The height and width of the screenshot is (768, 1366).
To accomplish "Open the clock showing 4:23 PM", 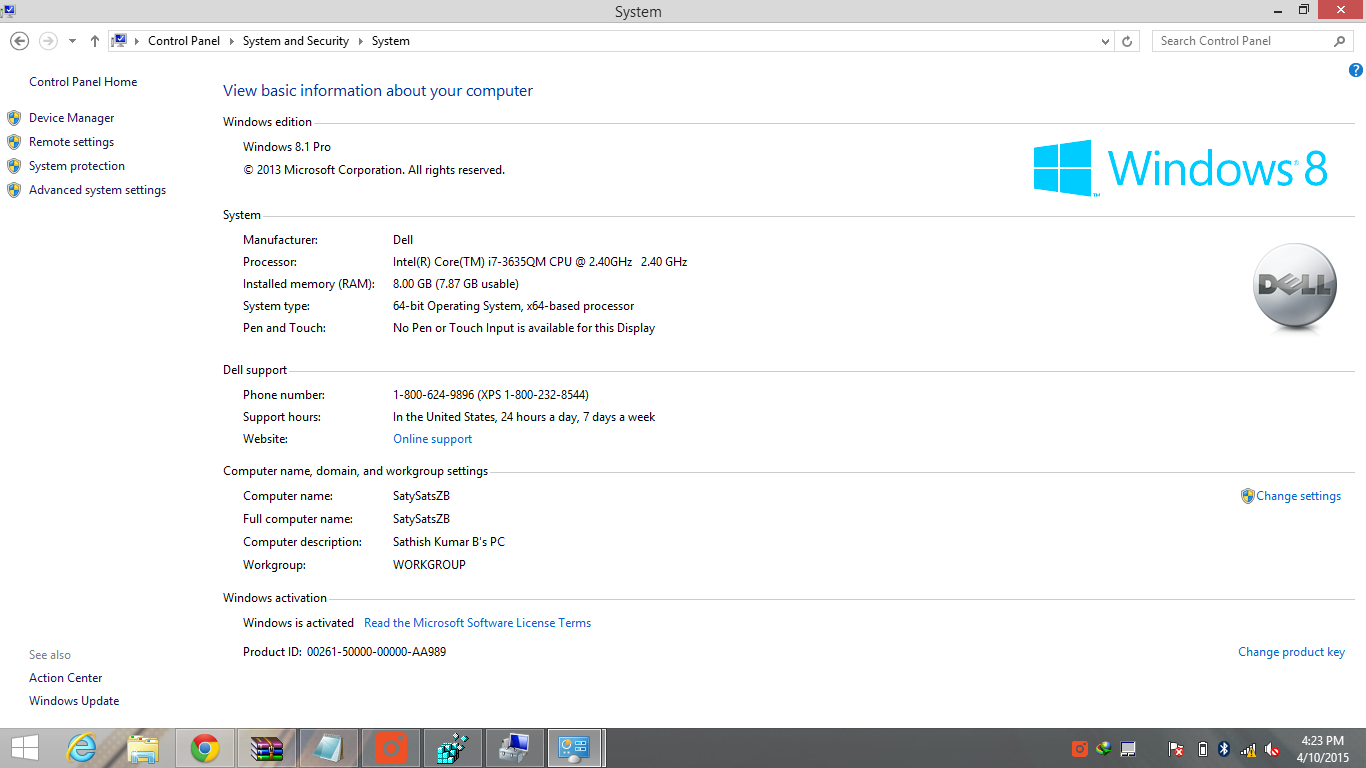I will 1322,749.
